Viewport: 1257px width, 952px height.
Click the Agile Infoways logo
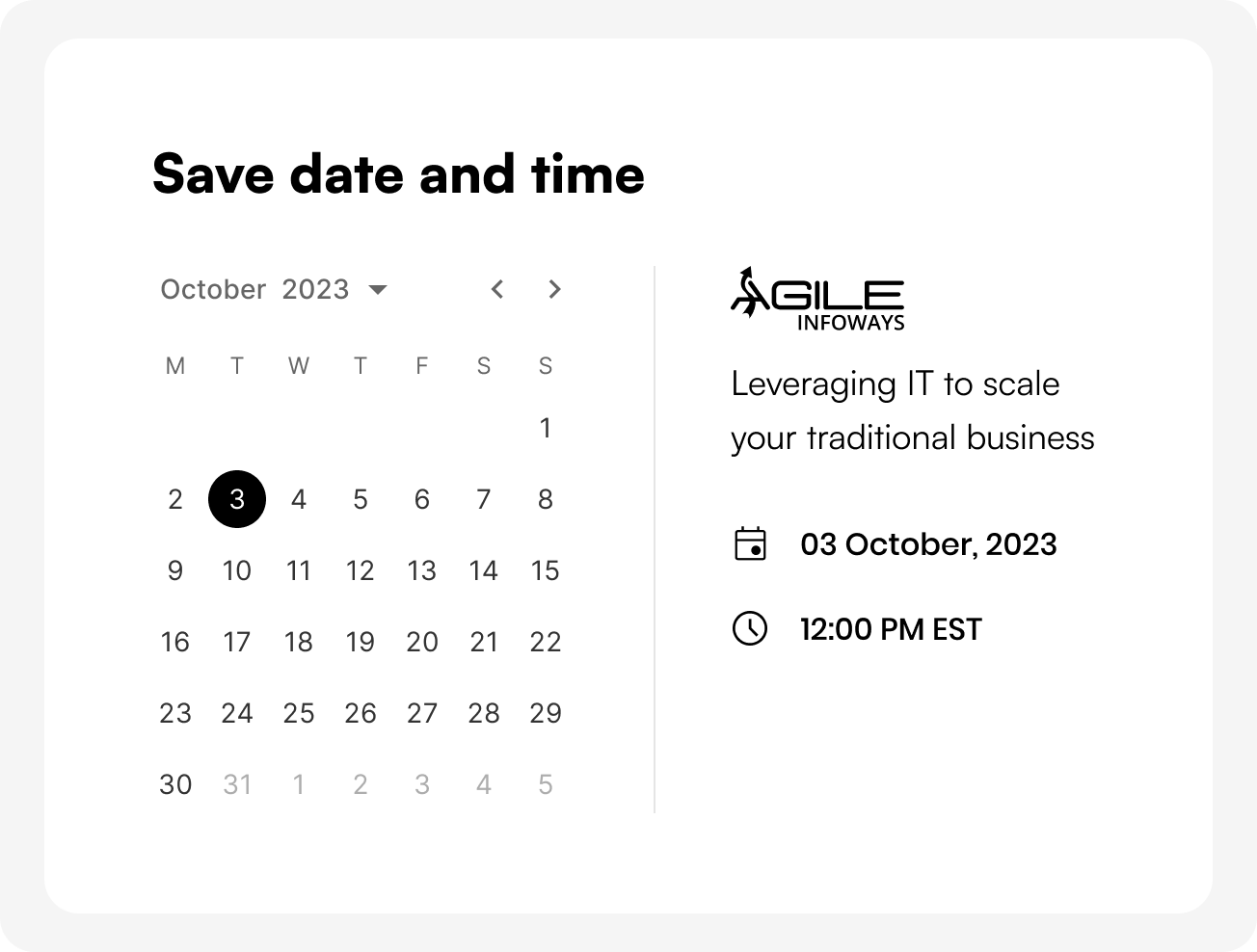pos(817,300)
